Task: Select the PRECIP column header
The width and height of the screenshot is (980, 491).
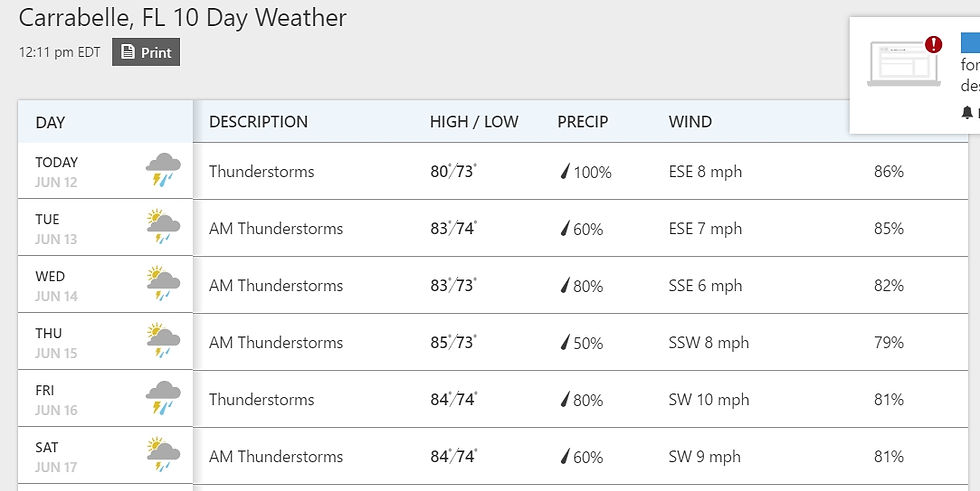Action: pyautogui.click(x=582, y=122)
